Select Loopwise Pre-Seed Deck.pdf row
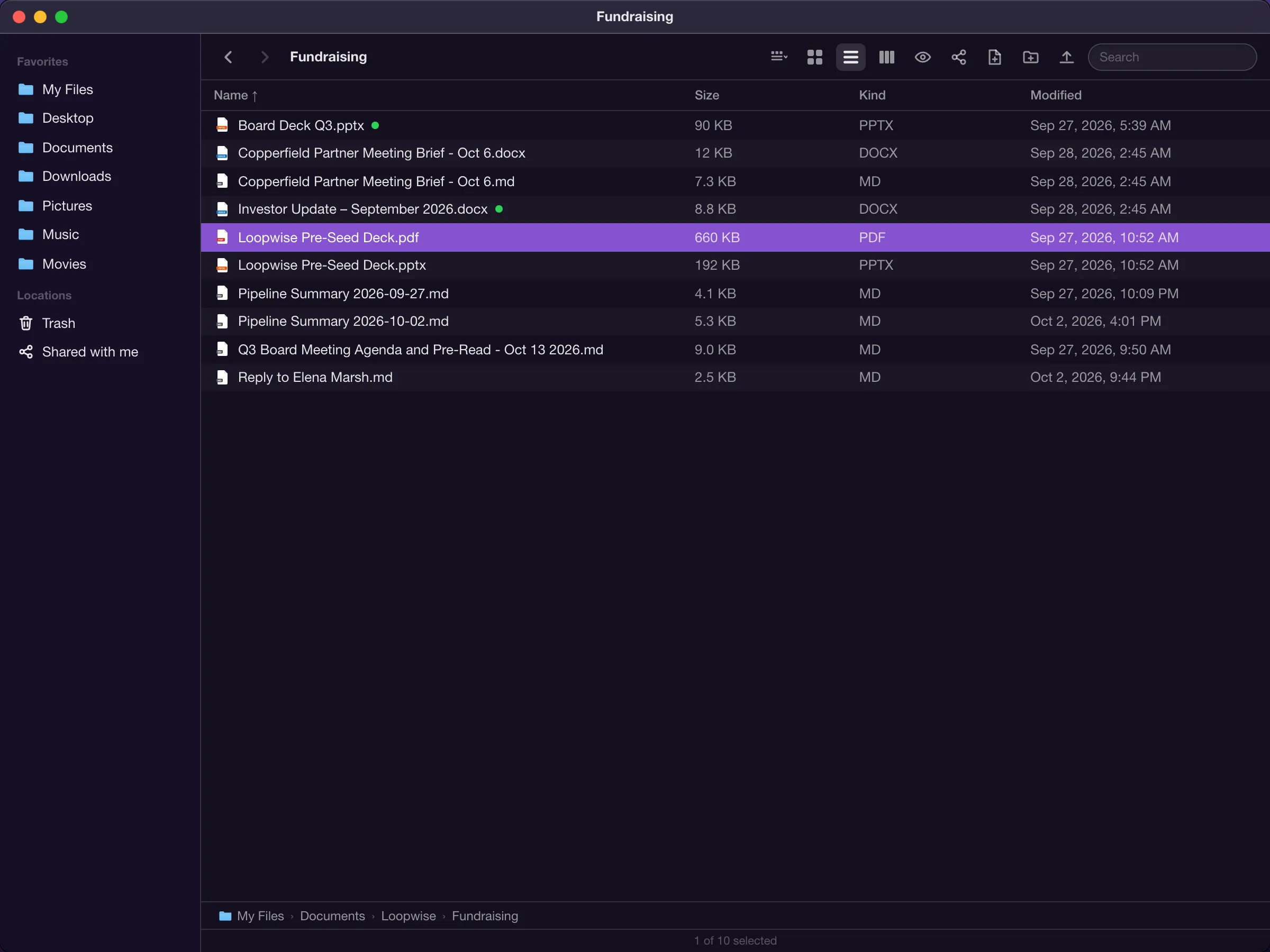This screenshot has height=952, width=1270. 735,237
